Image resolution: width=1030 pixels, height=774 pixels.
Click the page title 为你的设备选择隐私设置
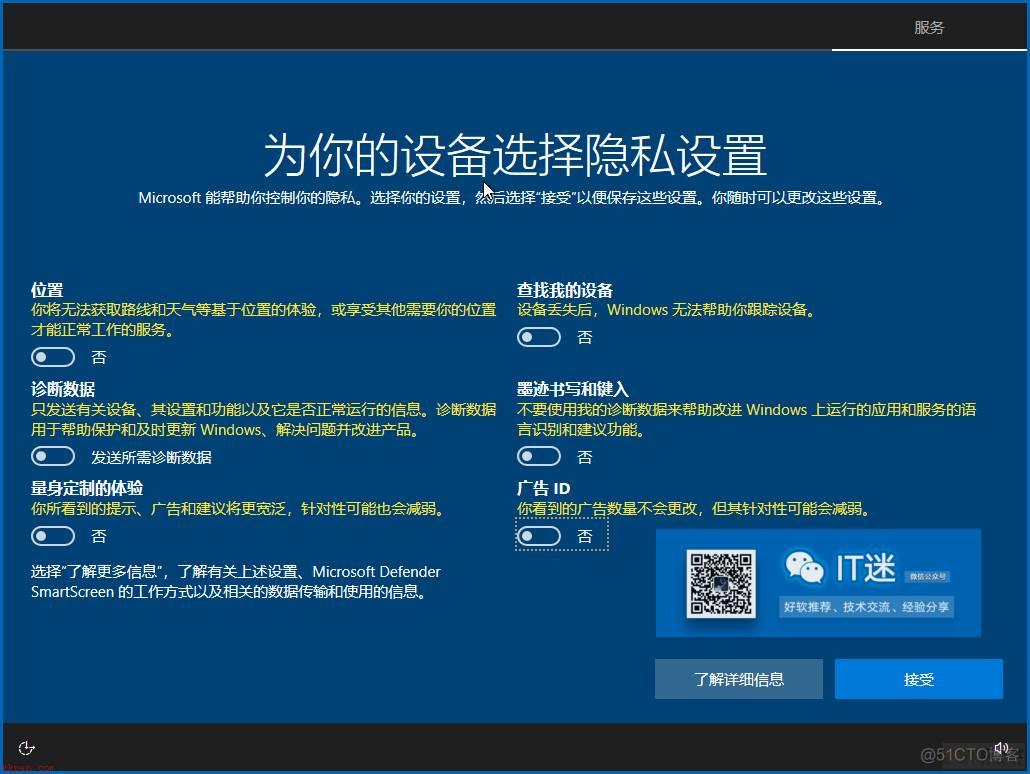tap(515, 155)
